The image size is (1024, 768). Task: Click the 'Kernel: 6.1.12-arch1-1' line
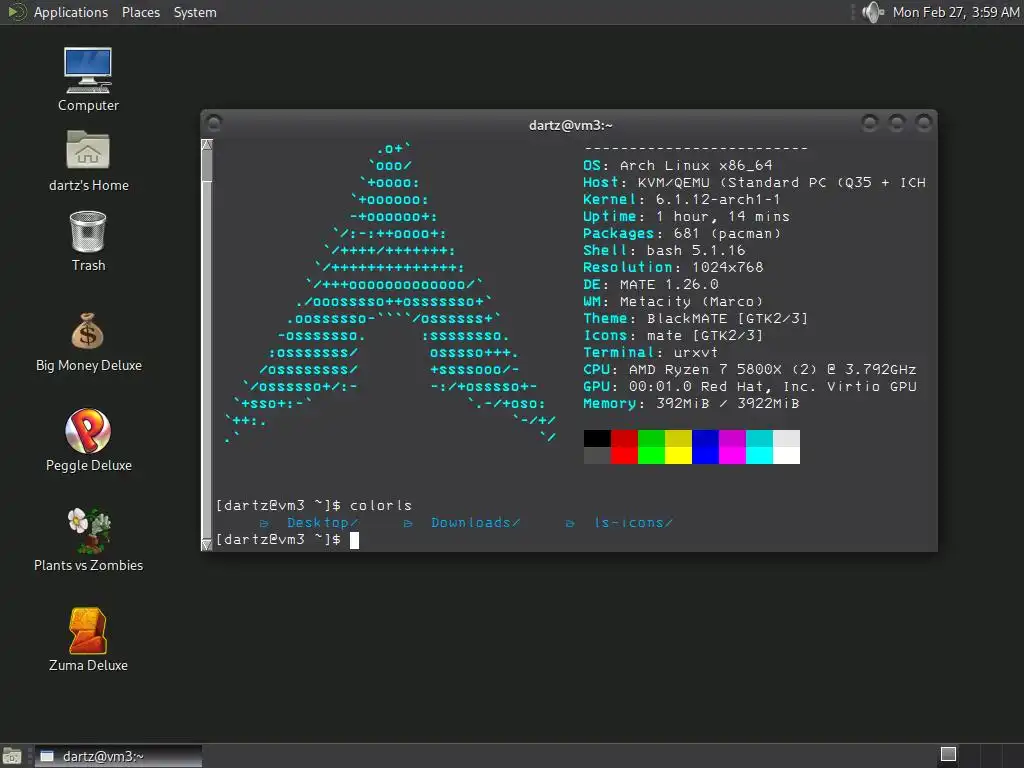[682, 200]
